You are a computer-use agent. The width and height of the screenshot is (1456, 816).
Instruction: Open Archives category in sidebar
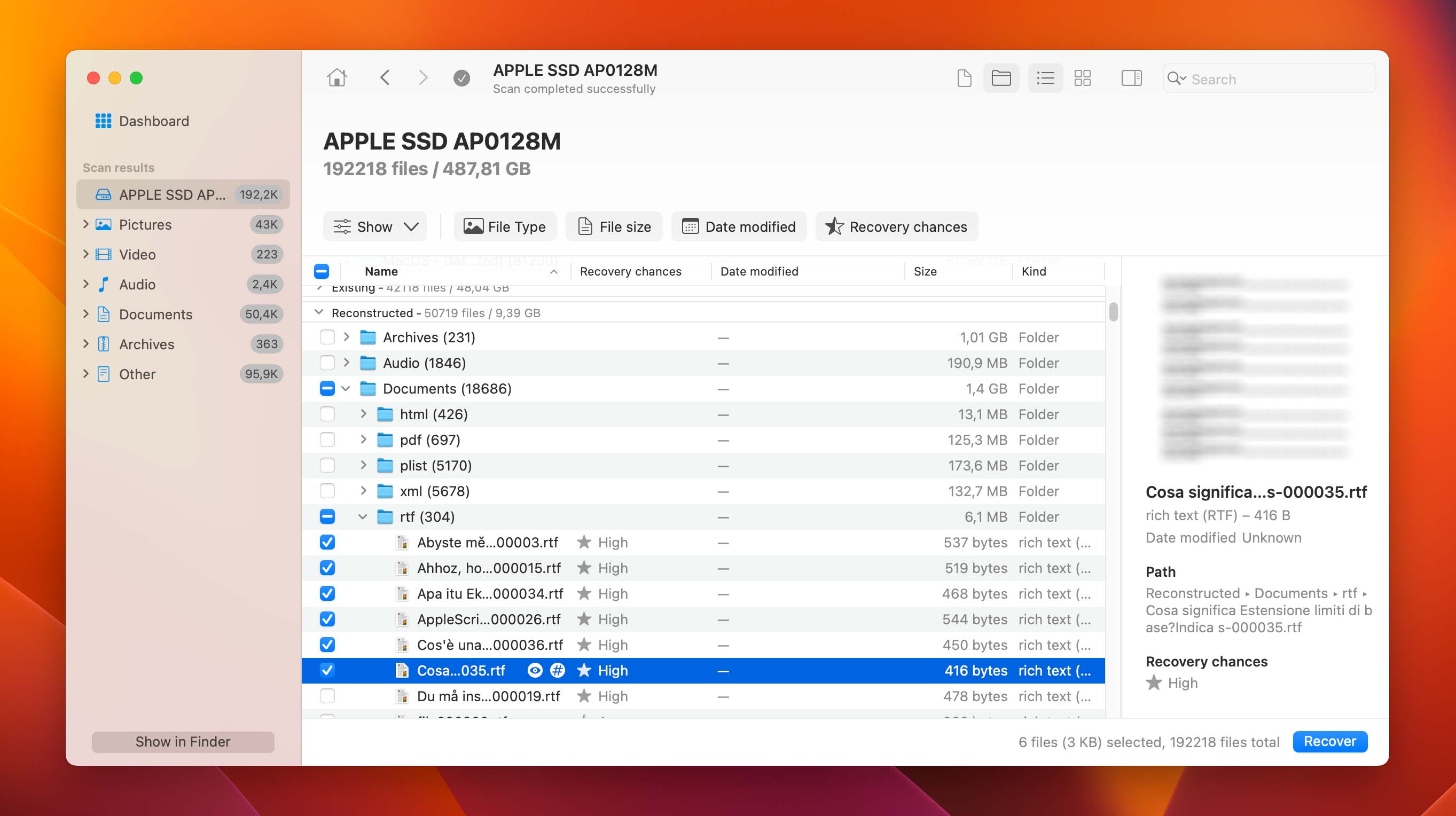coord(183,344)
